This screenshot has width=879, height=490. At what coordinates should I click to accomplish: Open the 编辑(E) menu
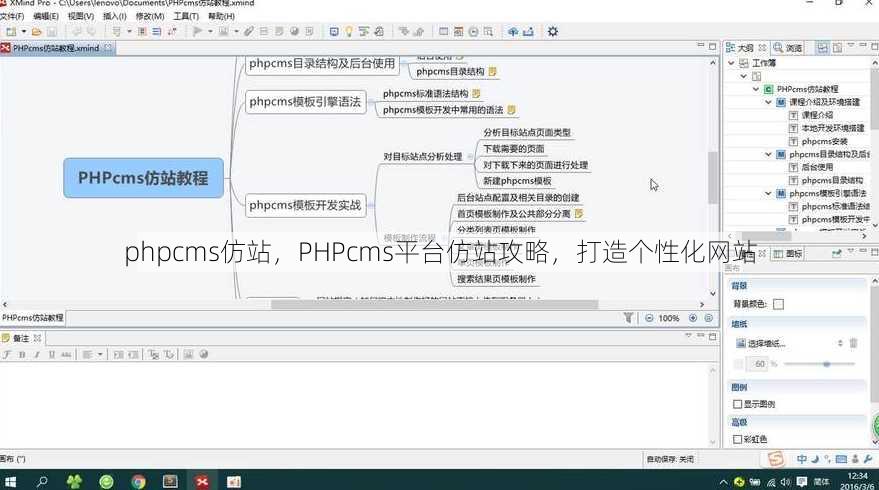pos(46,16)
